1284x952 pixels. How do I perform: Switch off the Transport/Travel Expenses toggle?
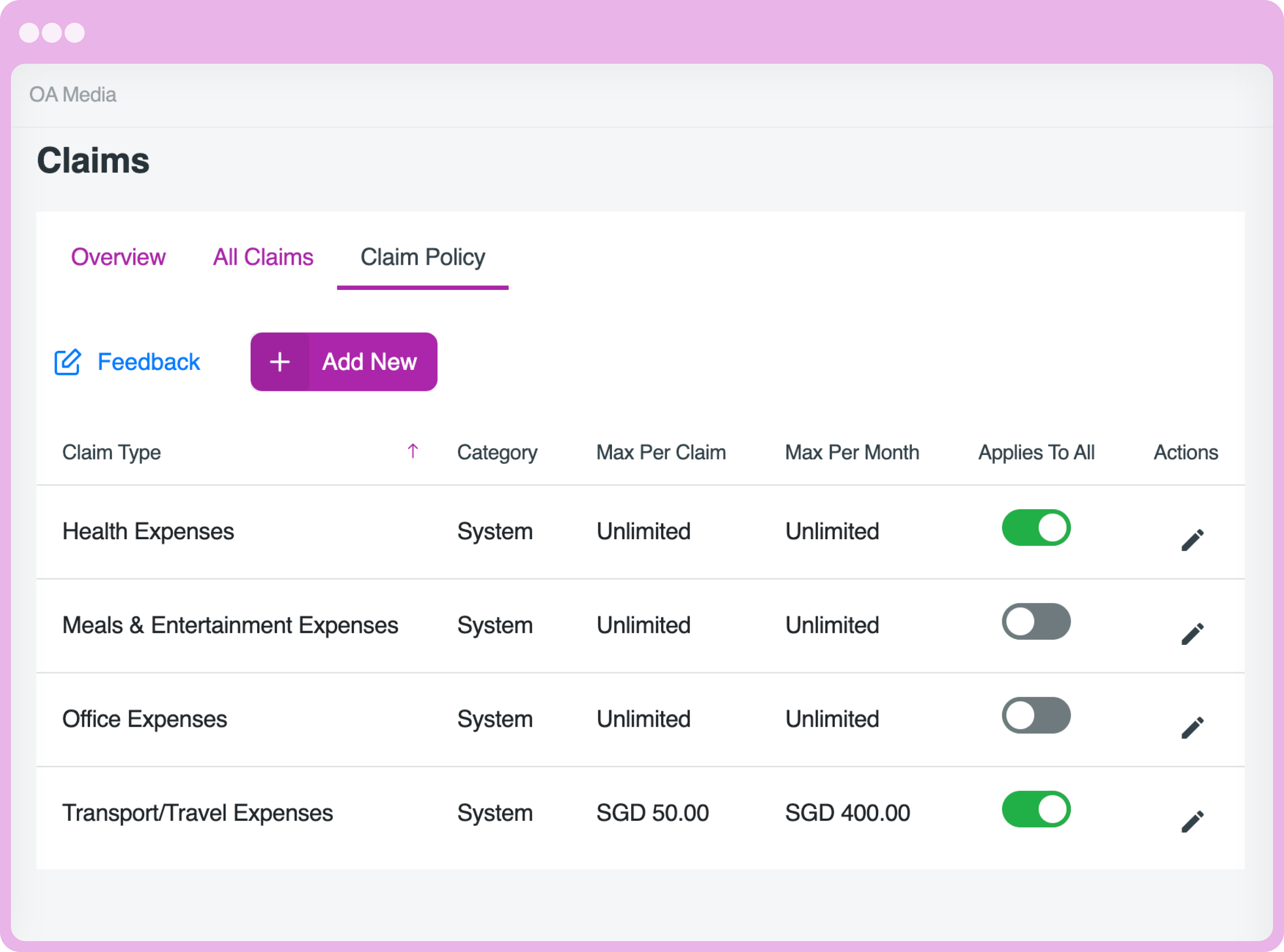coord(1036,810)
